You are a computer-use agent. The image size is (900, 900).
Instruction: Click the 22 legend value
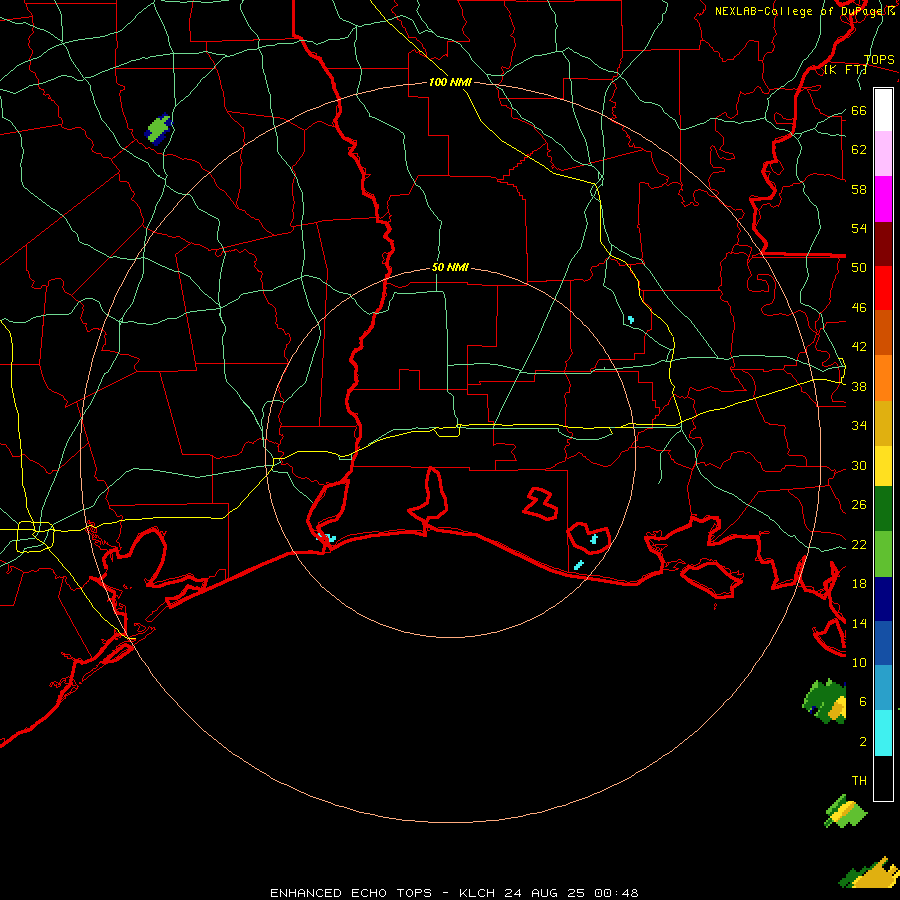(x=859, y=544)
